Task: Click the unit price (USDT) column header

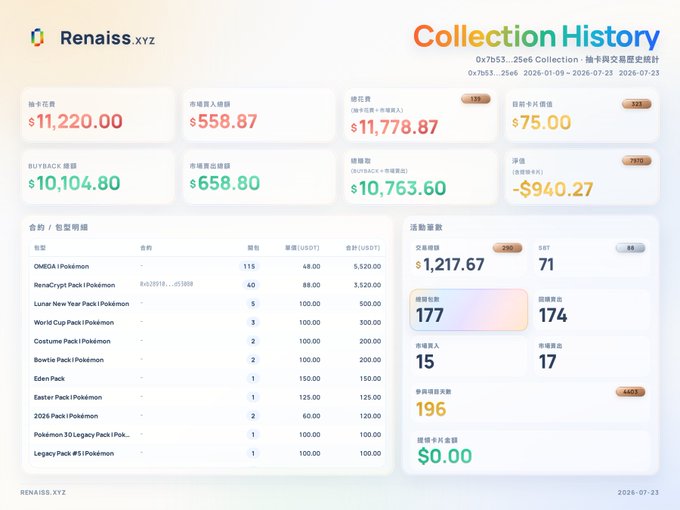Action: [x=302, y=248]
